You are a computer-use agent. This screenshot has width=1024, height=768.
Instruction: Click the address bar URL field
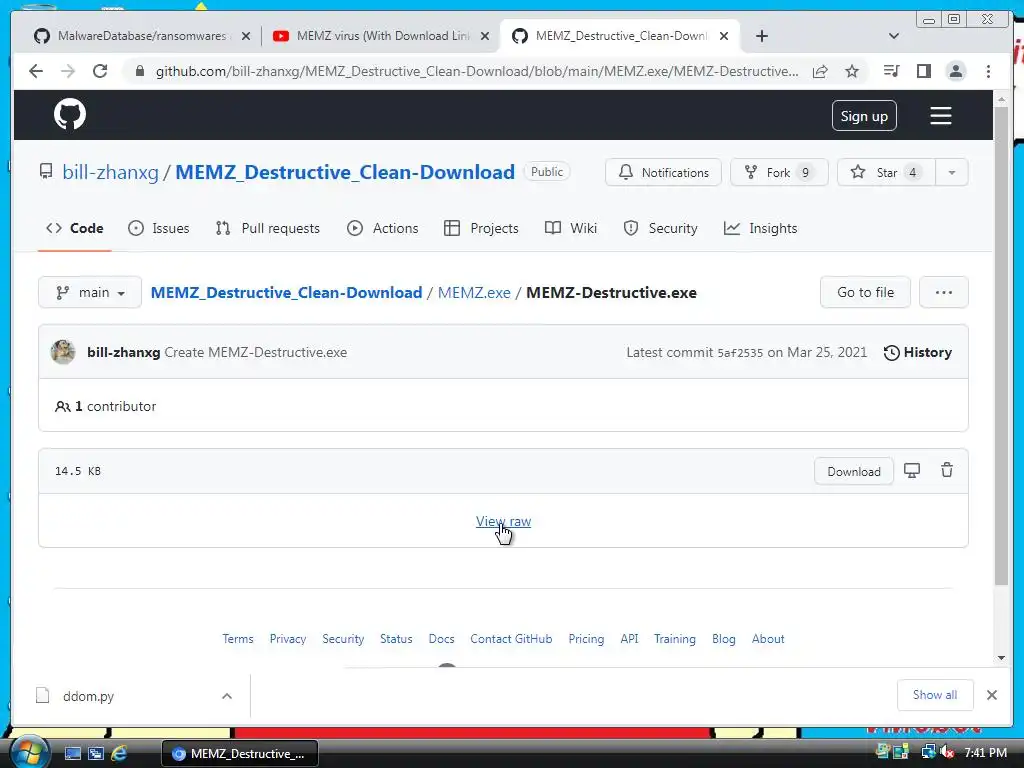click(x=477, y=71)
